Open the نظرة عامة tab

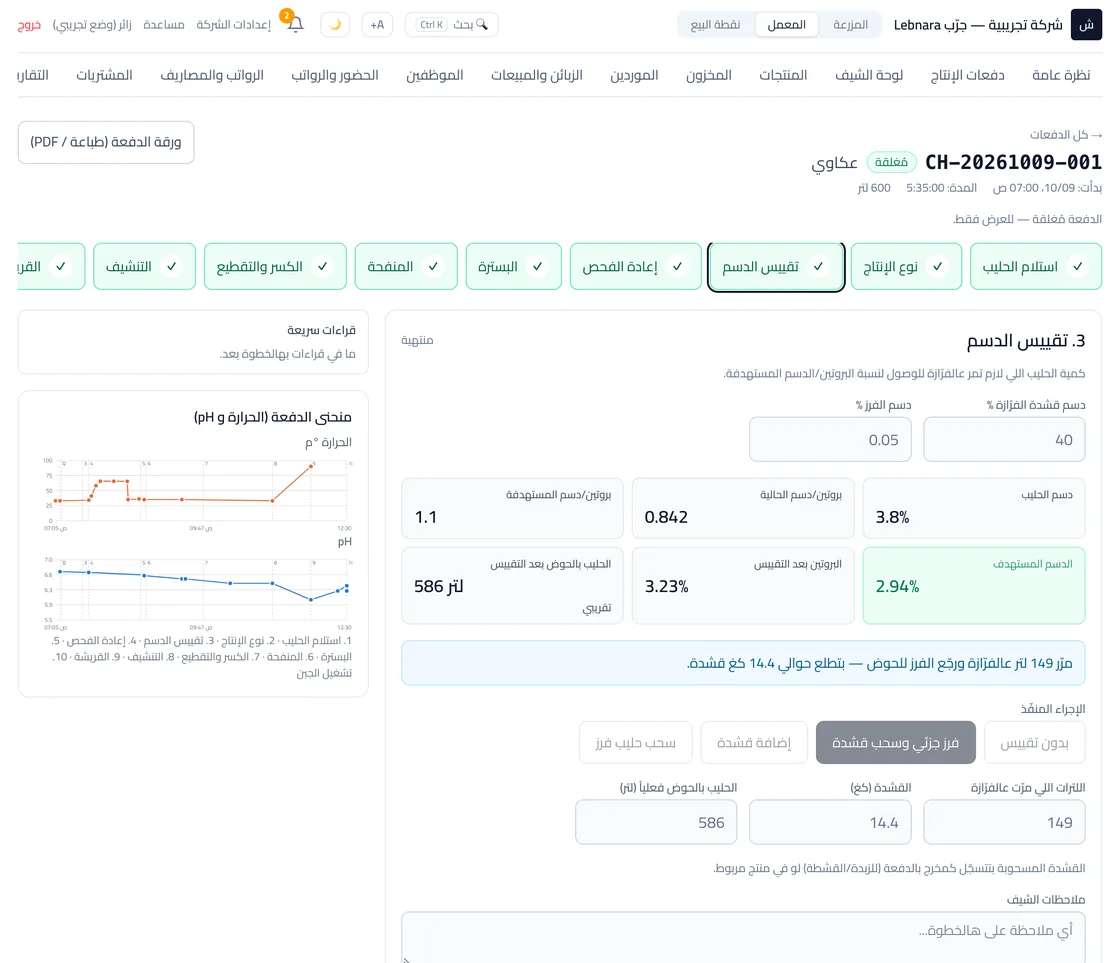coord(1061,75)
